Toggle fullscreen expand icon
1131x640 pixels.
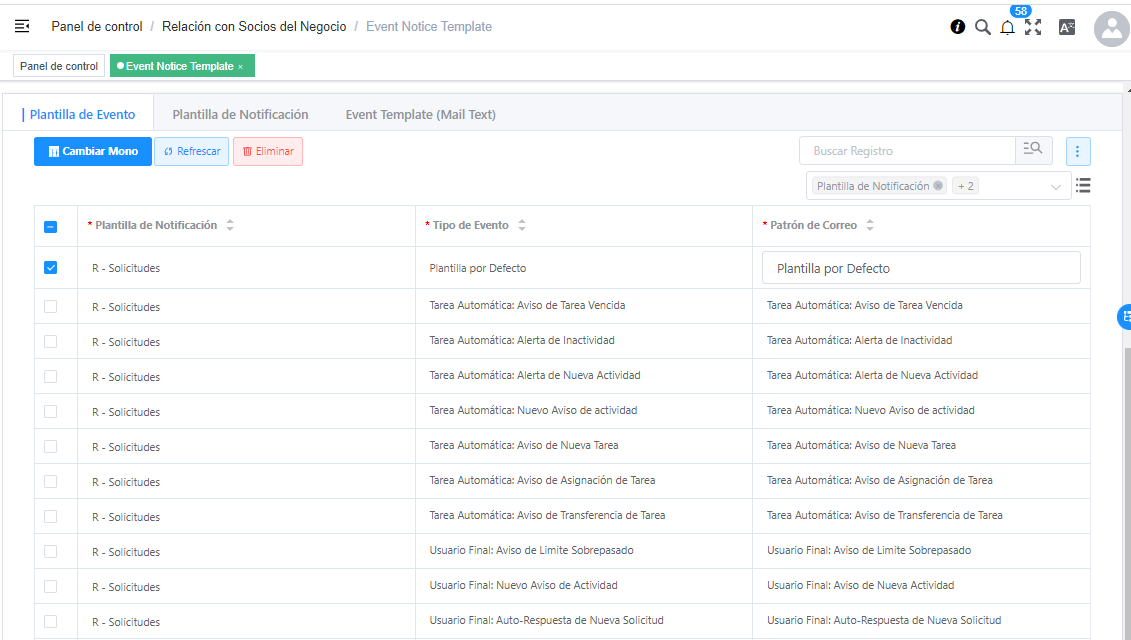coord(1033,27)
